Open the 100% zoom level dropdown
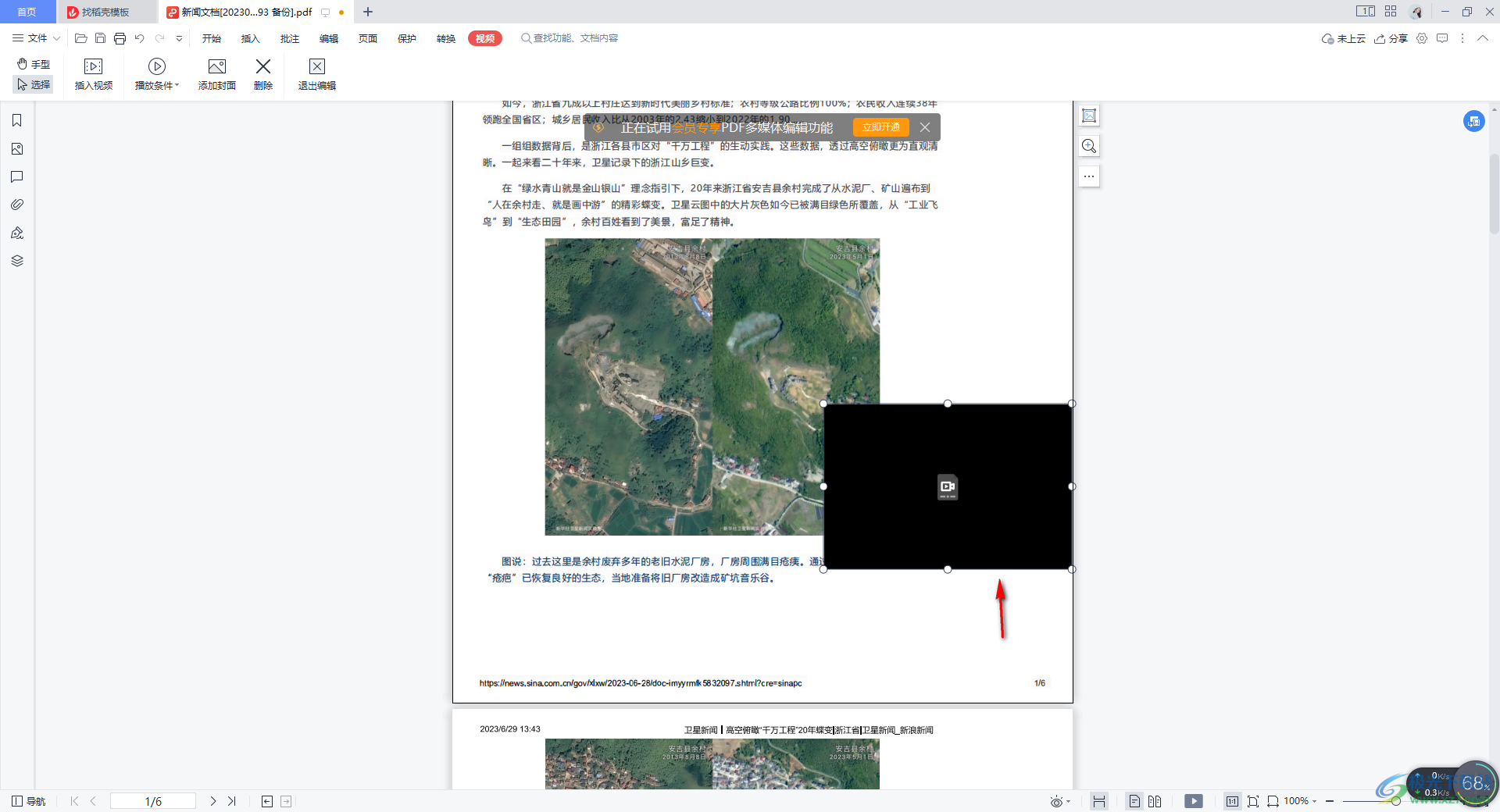This screenshot has width=1500, height=812. [x=1301, y=801]
